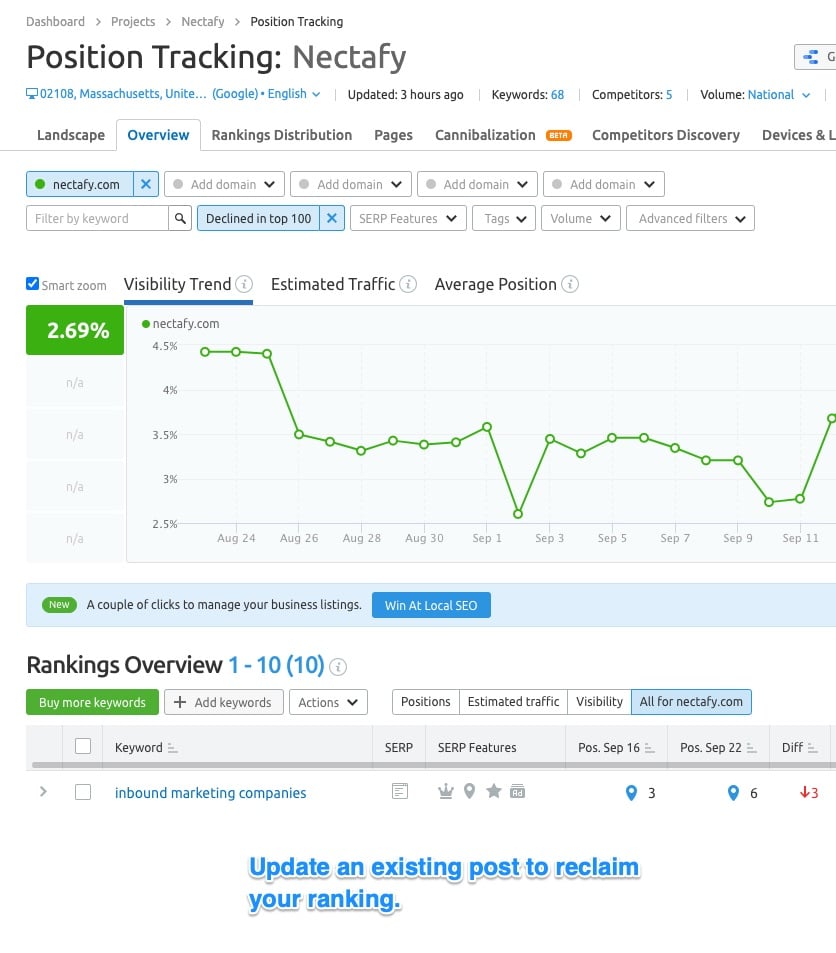Select the 'All for nectafy.com' view
836x953 pixels.
(691, 701)
